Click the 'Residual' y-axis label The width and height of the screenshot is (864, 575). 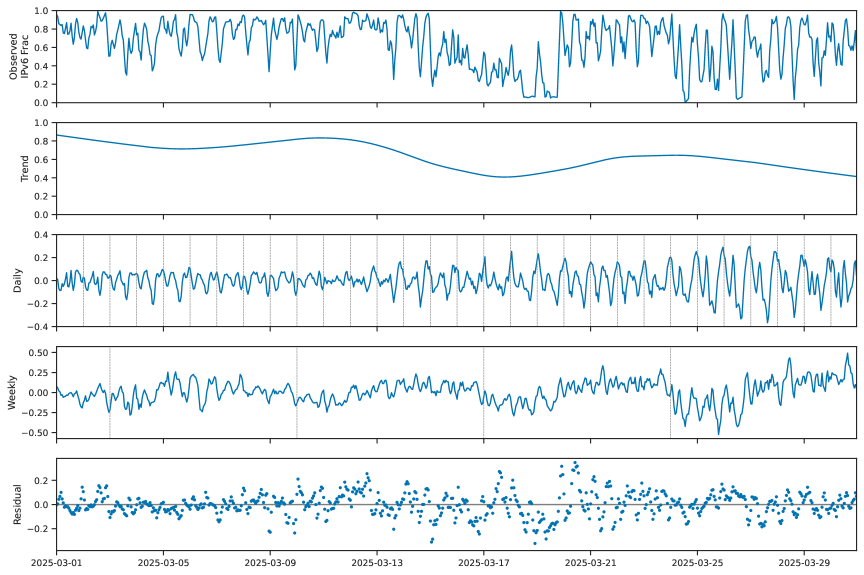(17, 505)
